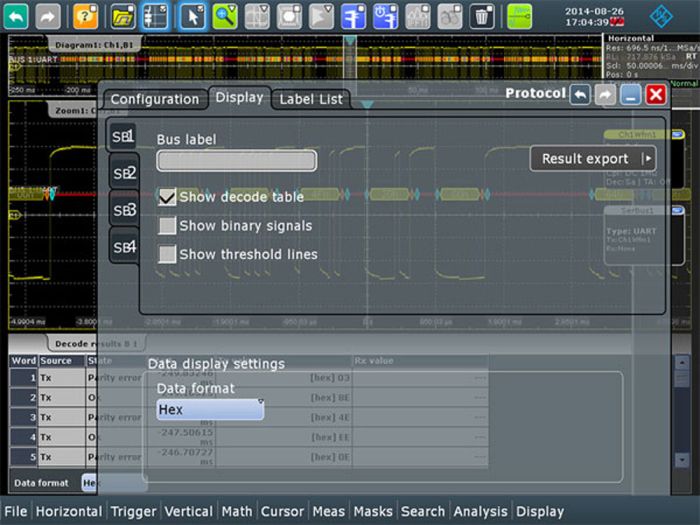Activate the green zoom magnifier tool
Screen dimensions: 700x525
point(225,17)
